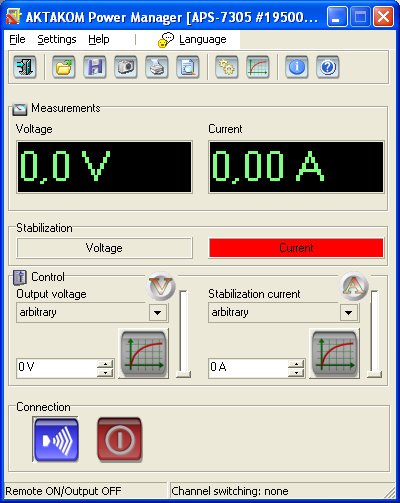Click the round V voltage button

click(x=161, y=286)
